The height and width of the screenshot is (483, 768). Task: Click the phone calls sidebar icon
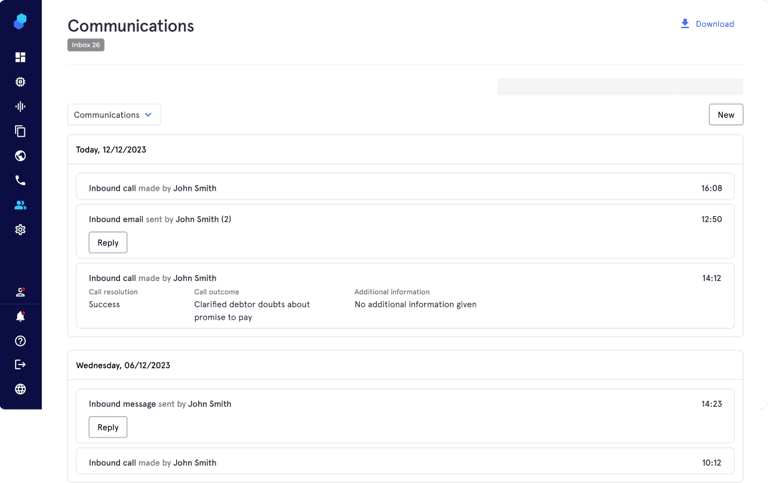20,181
